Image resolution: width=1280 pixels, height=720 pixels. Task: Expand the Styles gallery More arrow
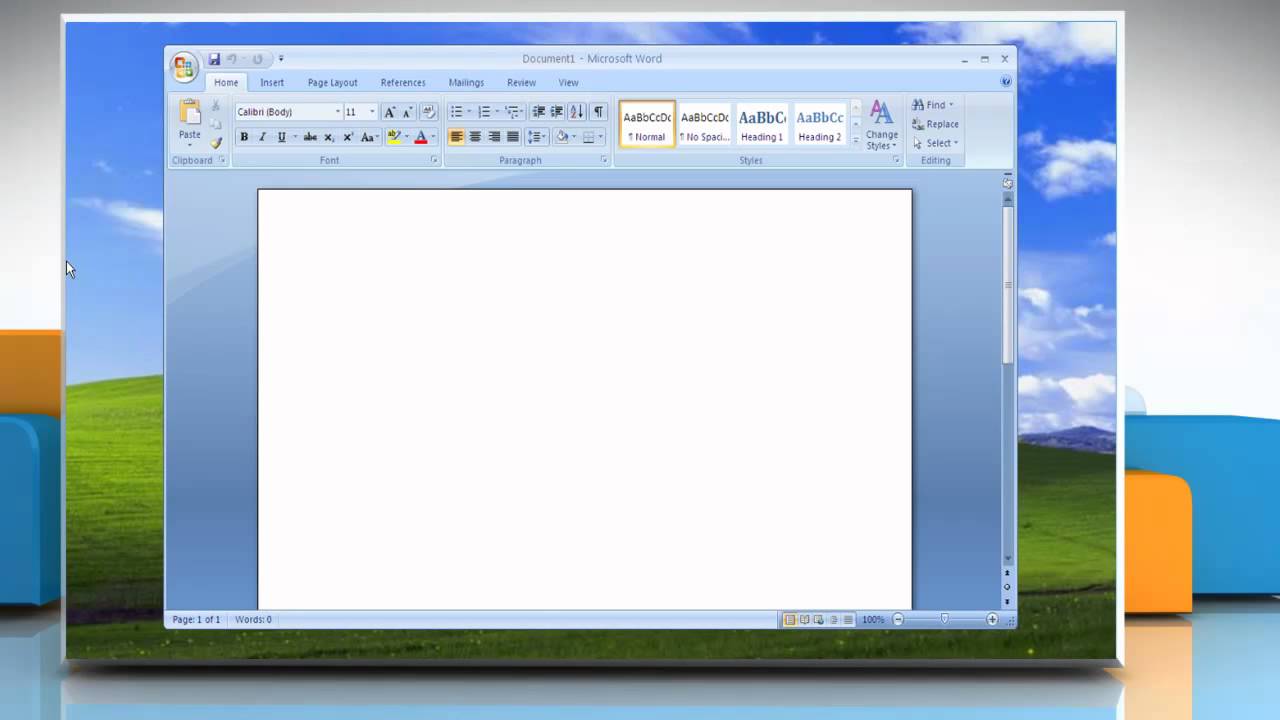(x=856, y=141)
